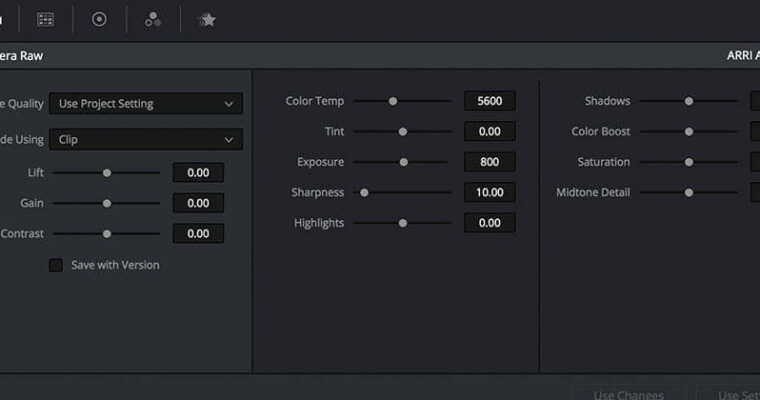760x400 pixels.
Task: Click the Midtone Detail slider handle
Action: click(689, 193)
